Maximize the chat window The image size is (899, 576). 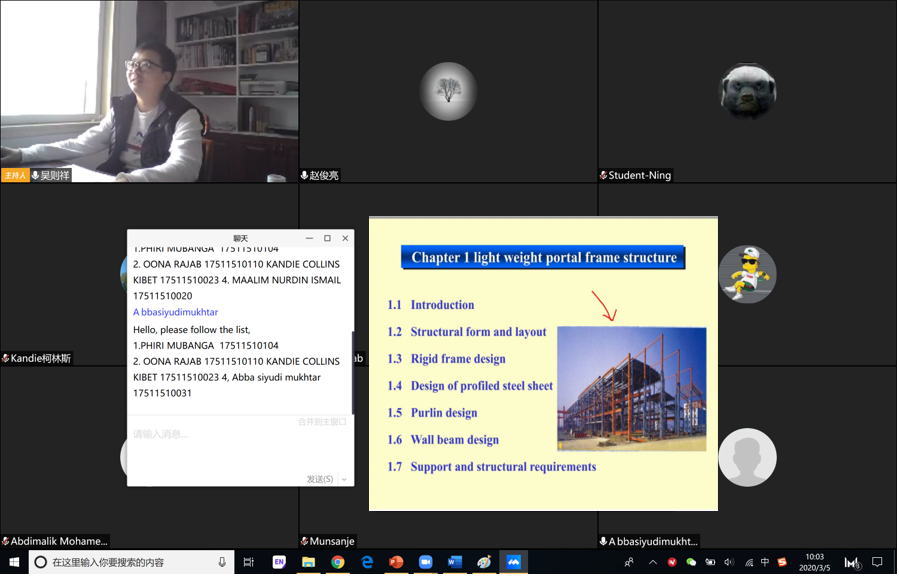327,238
